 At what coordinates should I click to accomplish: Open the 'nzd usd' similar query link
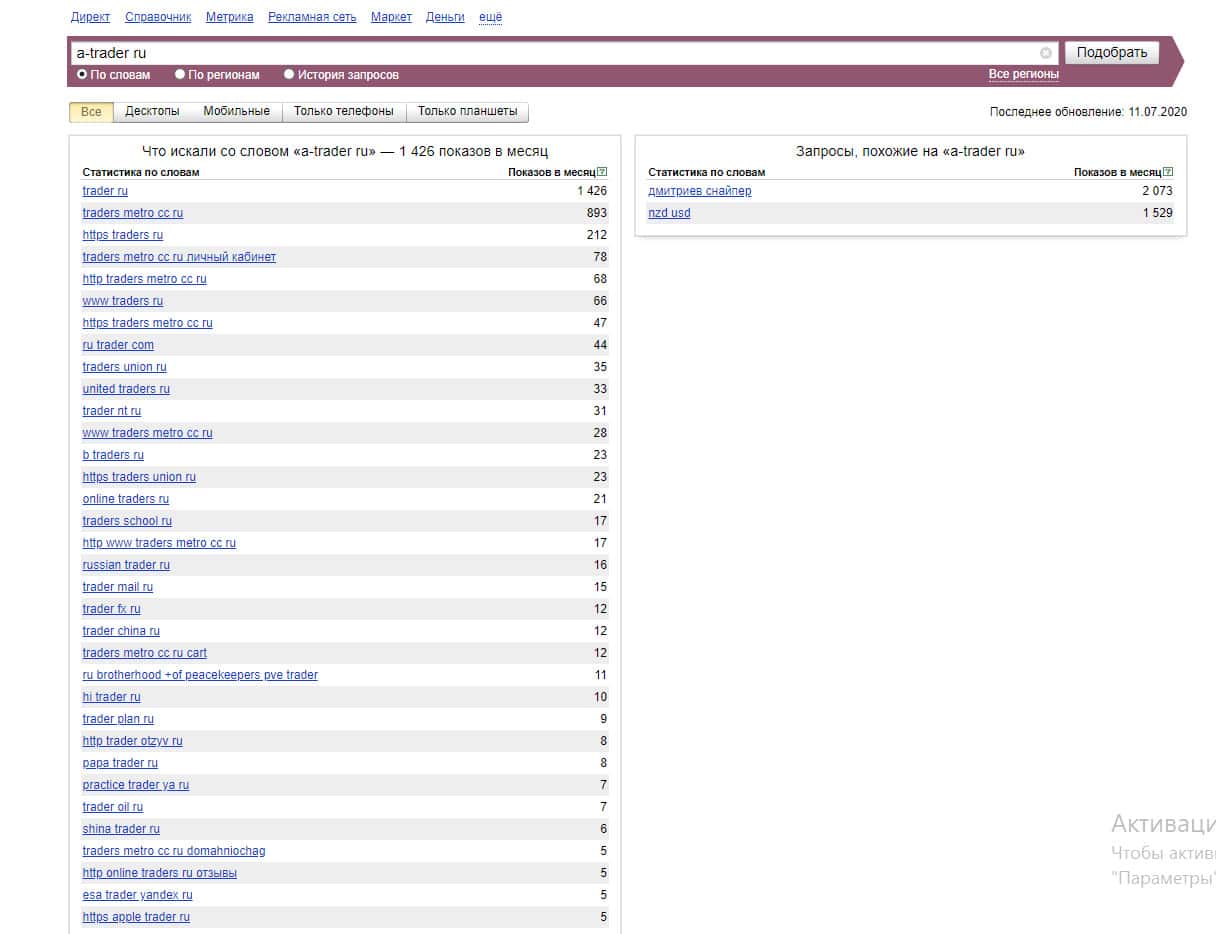point(669,213)
